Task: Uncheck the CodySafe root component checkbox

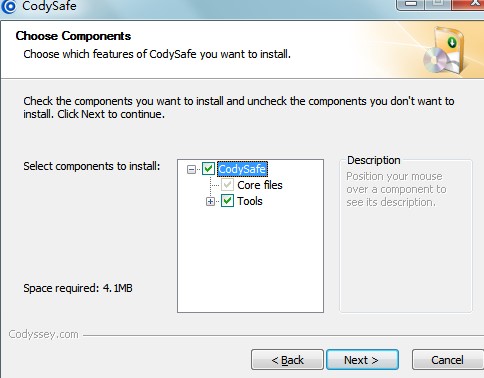Action: pos(208,169)
